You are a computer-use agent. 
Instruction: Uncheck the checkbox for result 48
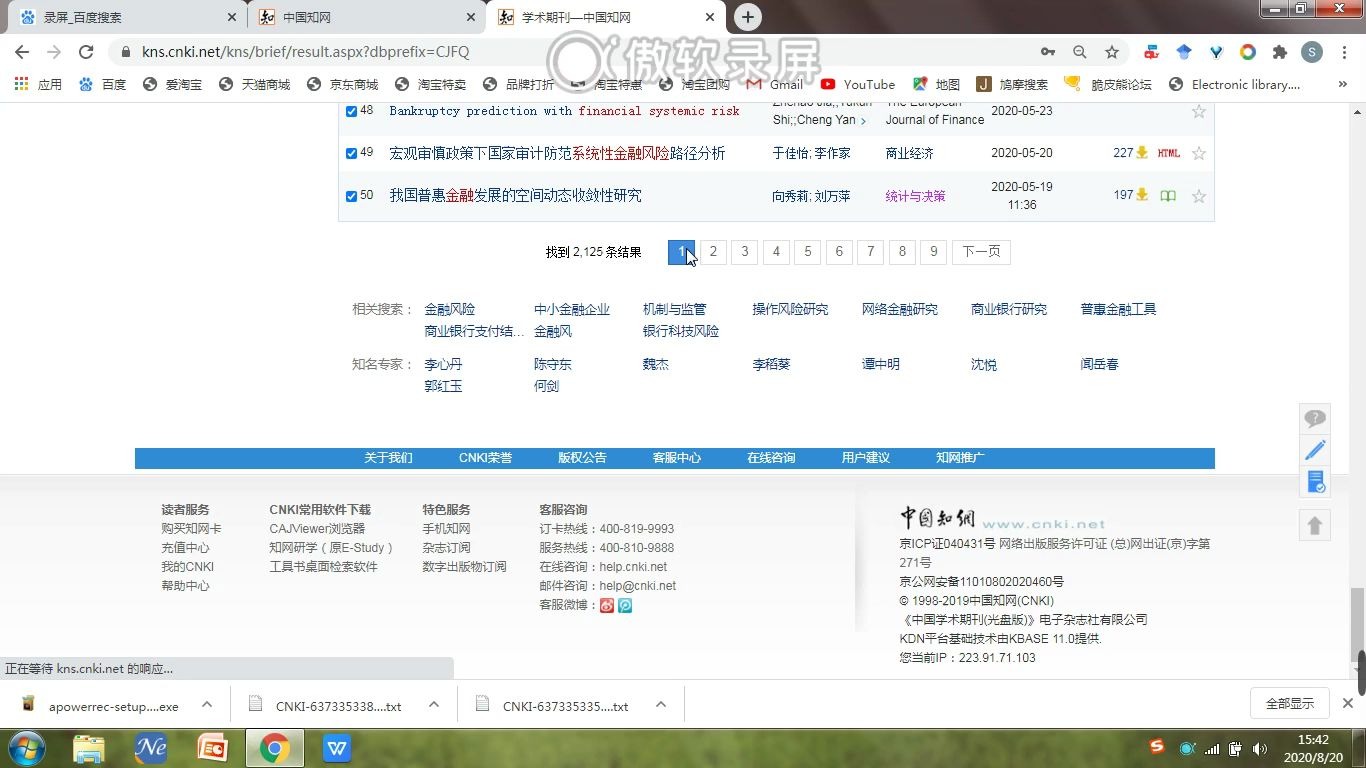point(351,111)
